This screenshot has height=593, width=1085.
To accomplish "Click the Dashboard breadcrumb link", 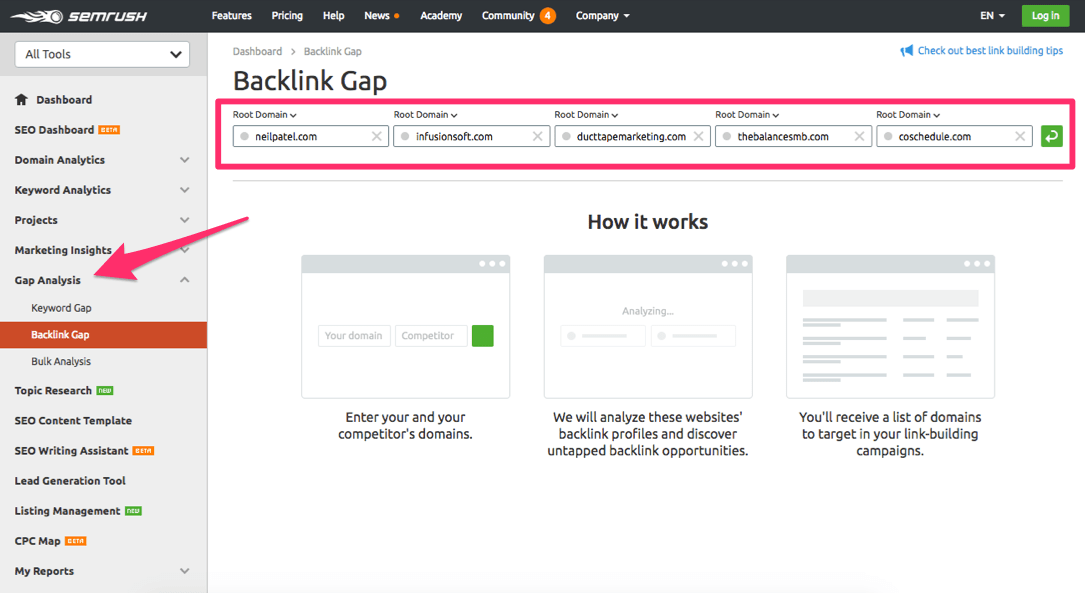I will pos(257,51).
